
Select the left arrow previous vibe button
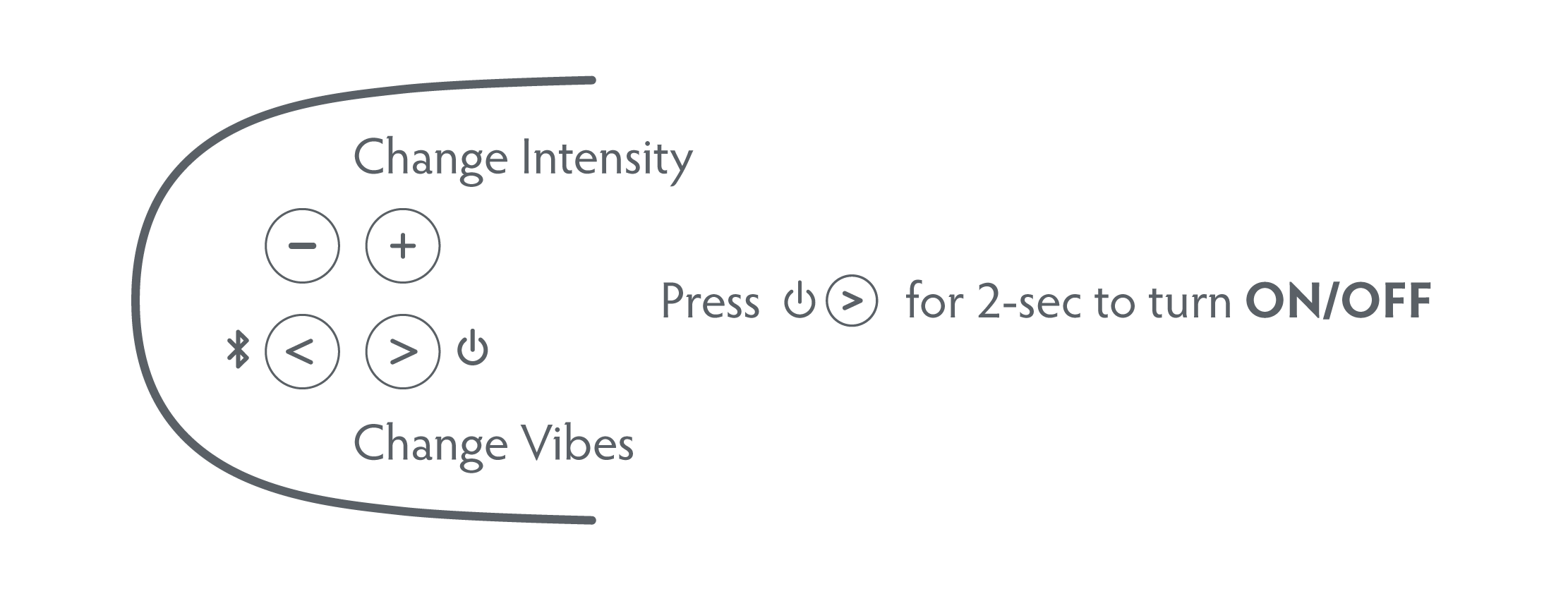[x=302, y=351]
